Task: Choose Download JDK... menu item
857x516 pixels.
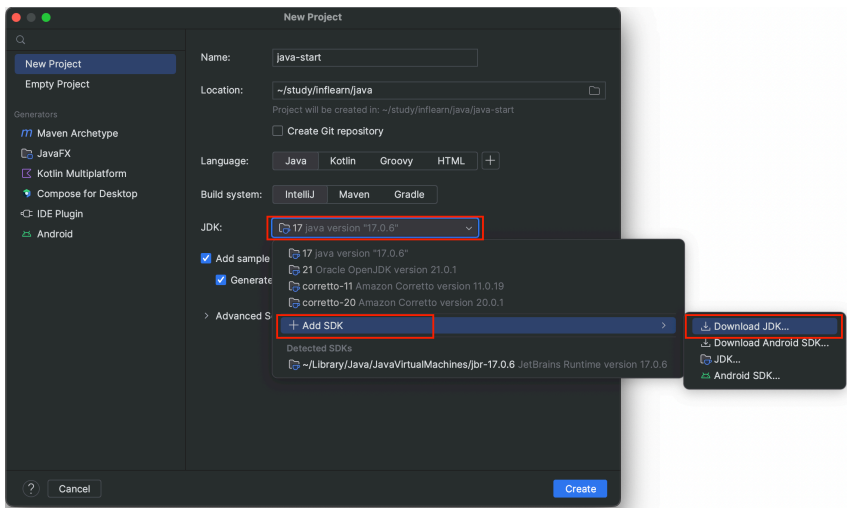Action: click(x=765, y=326)
